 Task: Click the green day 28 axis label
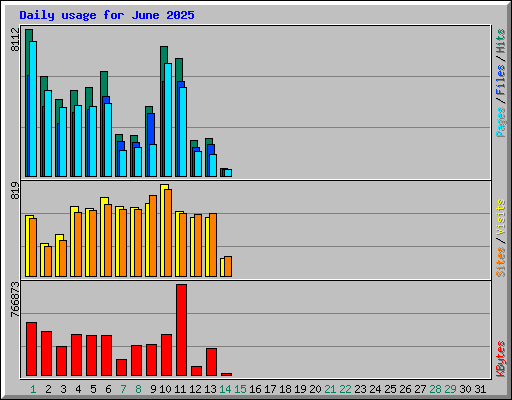[435, 389]
